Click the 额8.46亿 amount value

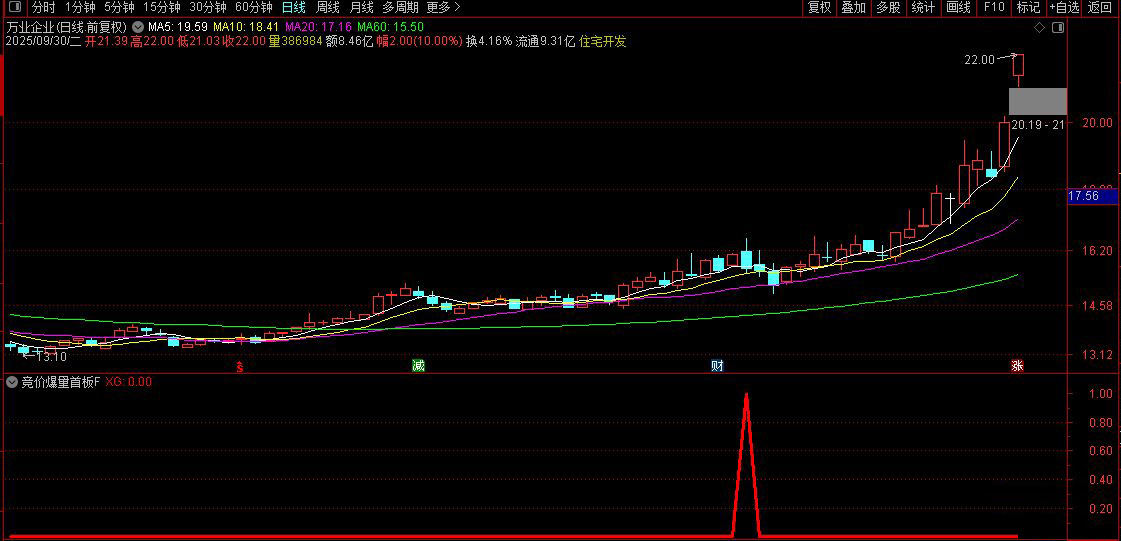(x=349, y=41)
